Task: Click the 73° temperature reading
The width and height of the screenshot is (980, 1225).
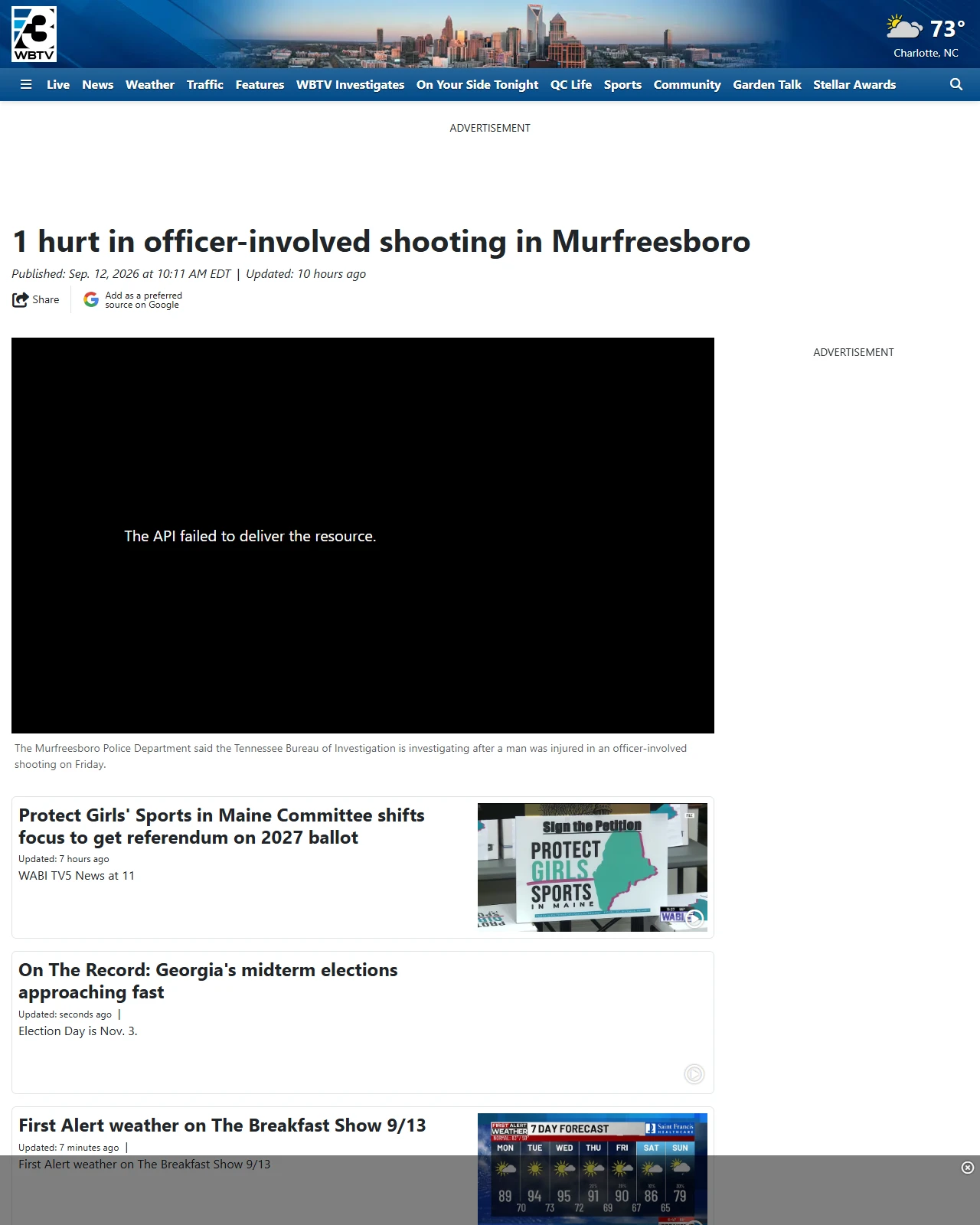Action: click(947, 28)
